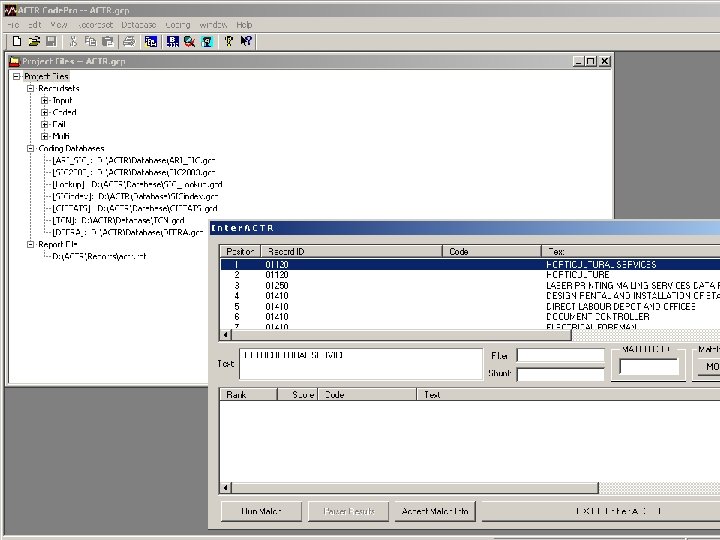Click the Save disk toolbar icon
This screenshot has width=720, height=540.
click(50, 41)
